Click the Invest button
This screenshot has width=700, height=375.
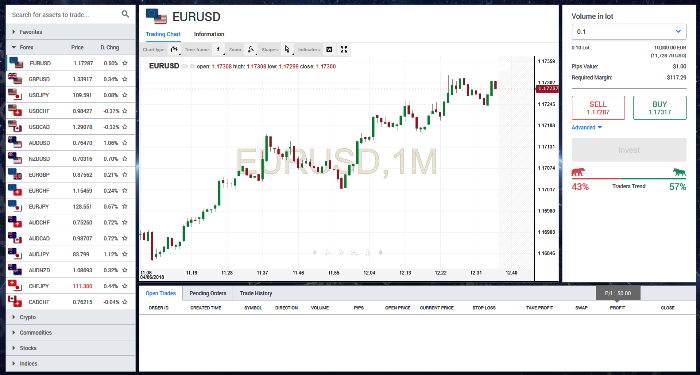point(629,150)
